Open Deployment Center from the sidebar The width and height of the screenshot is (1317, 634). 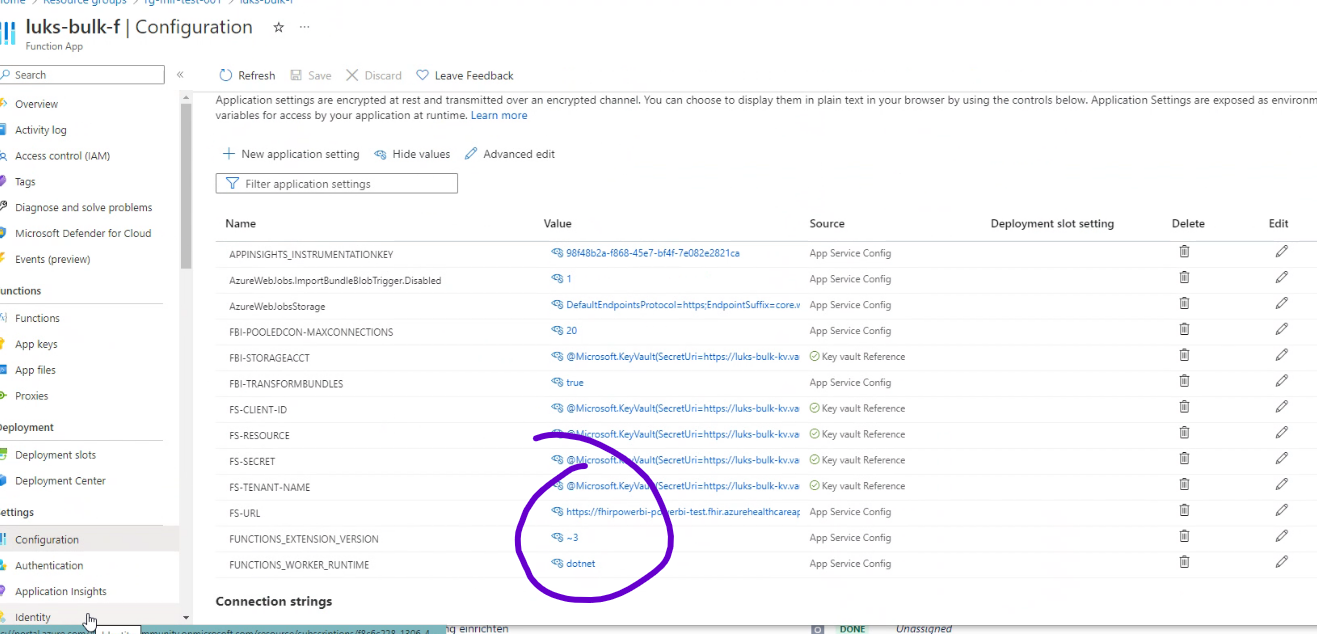pos(58,480)
